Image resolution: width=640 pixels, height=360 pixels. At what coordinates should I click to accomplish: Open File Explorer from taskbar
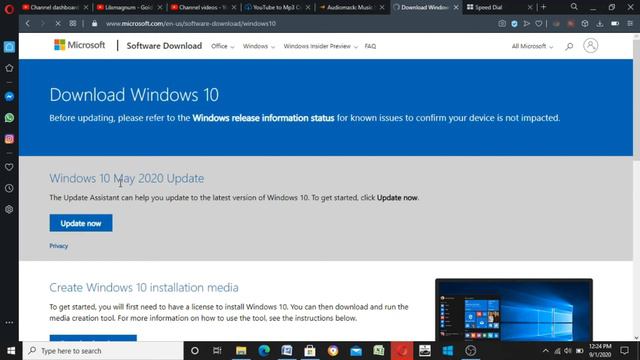pyautogui.click(x=241, y=351)
